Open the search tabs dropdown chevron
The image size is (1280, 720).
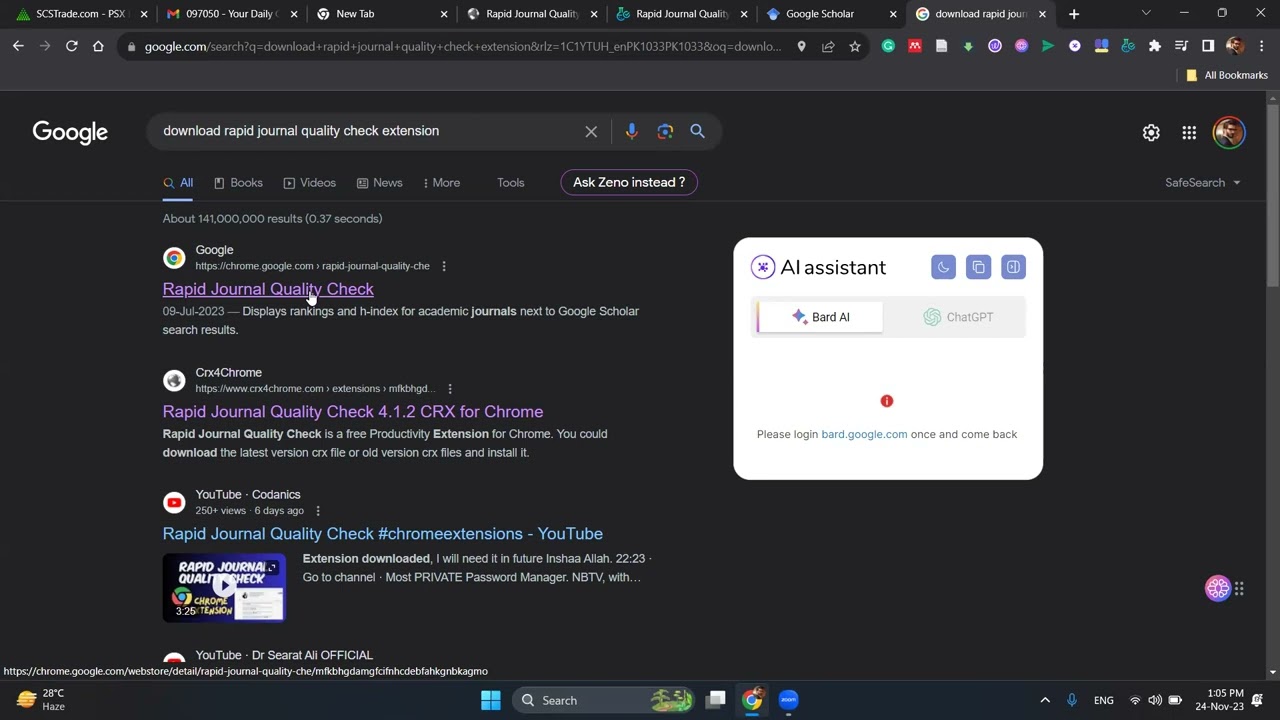coord(1146,14)
